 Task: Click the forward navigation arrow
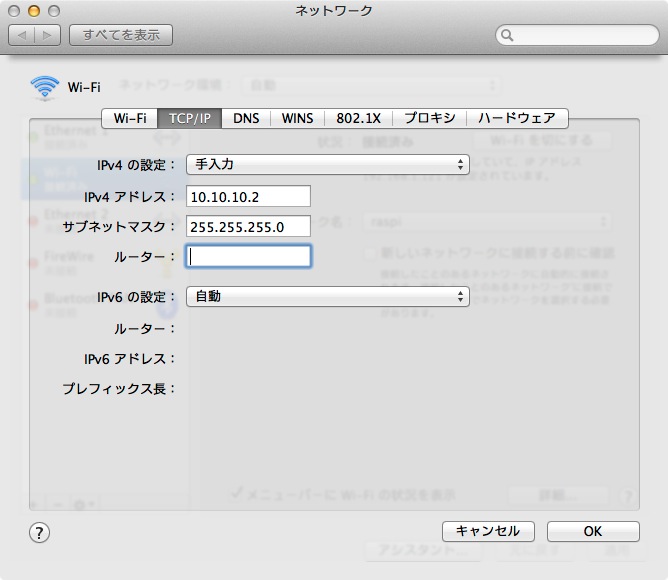pyautogui.click(x=49, y=35)
